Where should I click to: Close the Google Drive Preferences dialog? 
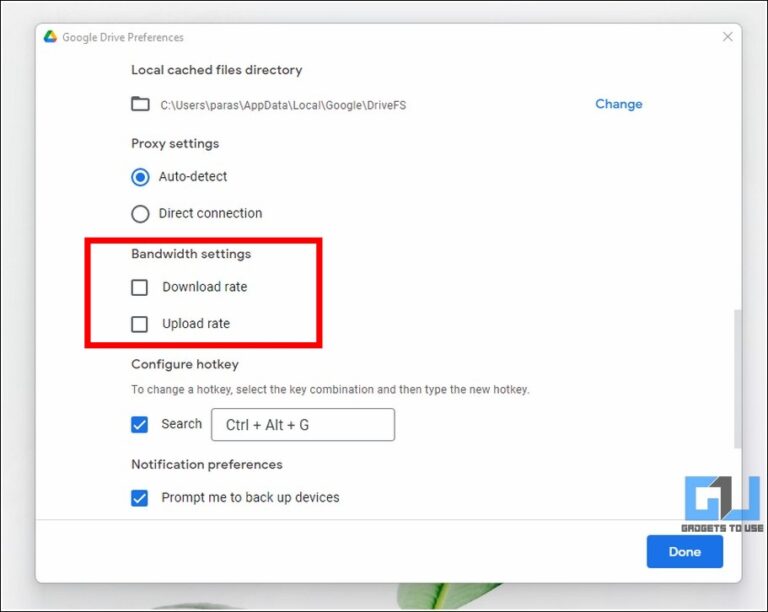[x=728, y=37]
